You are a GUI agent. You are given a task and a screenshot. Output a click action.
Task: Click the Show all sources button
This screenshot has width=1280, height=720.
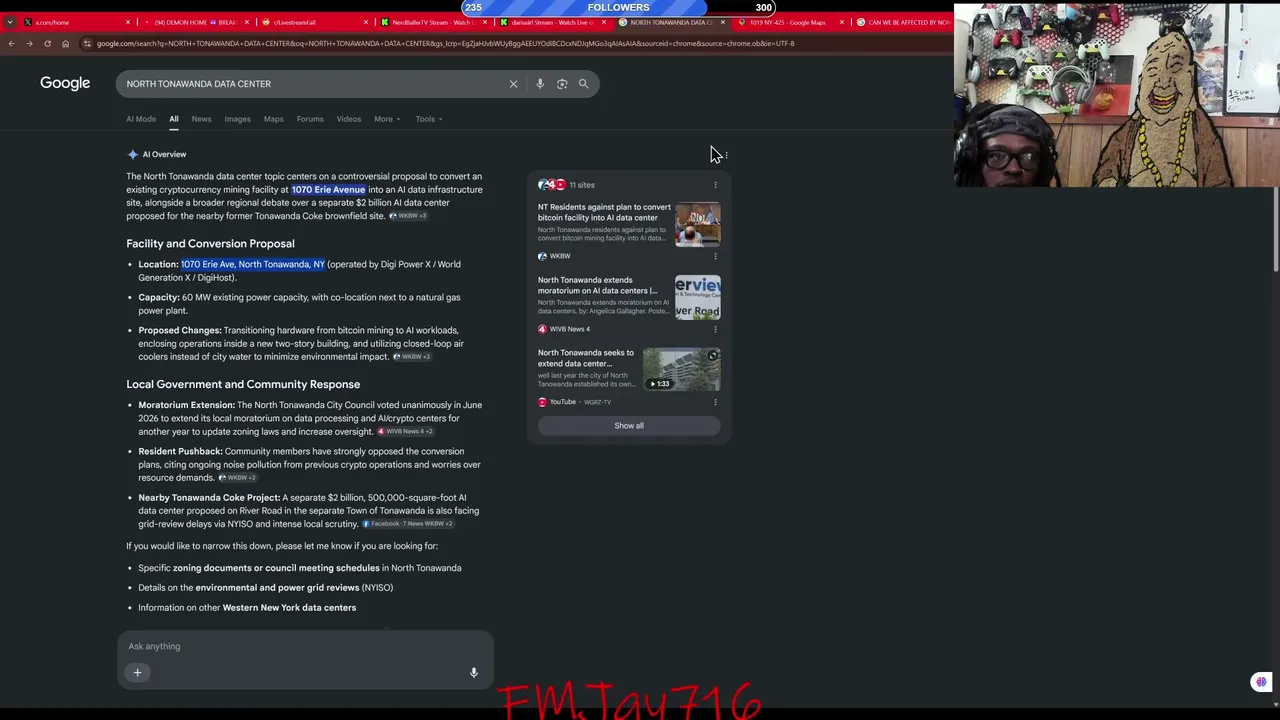point(629,426)
